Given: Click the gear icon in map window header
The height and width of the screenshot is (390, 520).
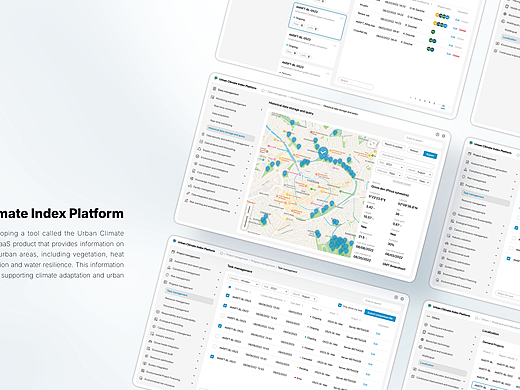Looking at the screenshot, I should [x=443, y=136].
